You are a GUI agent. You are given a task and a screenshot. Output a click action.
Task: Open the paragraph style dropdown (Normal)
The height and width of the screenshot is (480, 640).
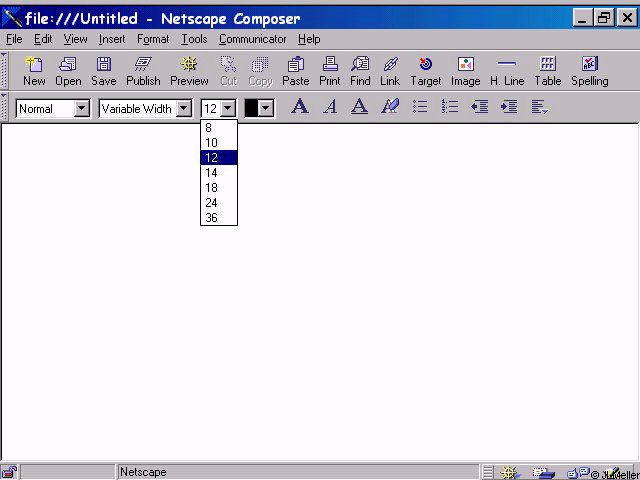point(82,109)
